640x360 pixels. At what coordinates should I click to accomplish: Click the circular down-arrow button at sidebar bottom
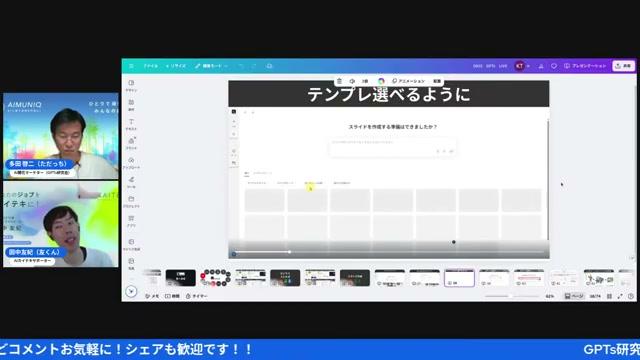click(131, 291)
